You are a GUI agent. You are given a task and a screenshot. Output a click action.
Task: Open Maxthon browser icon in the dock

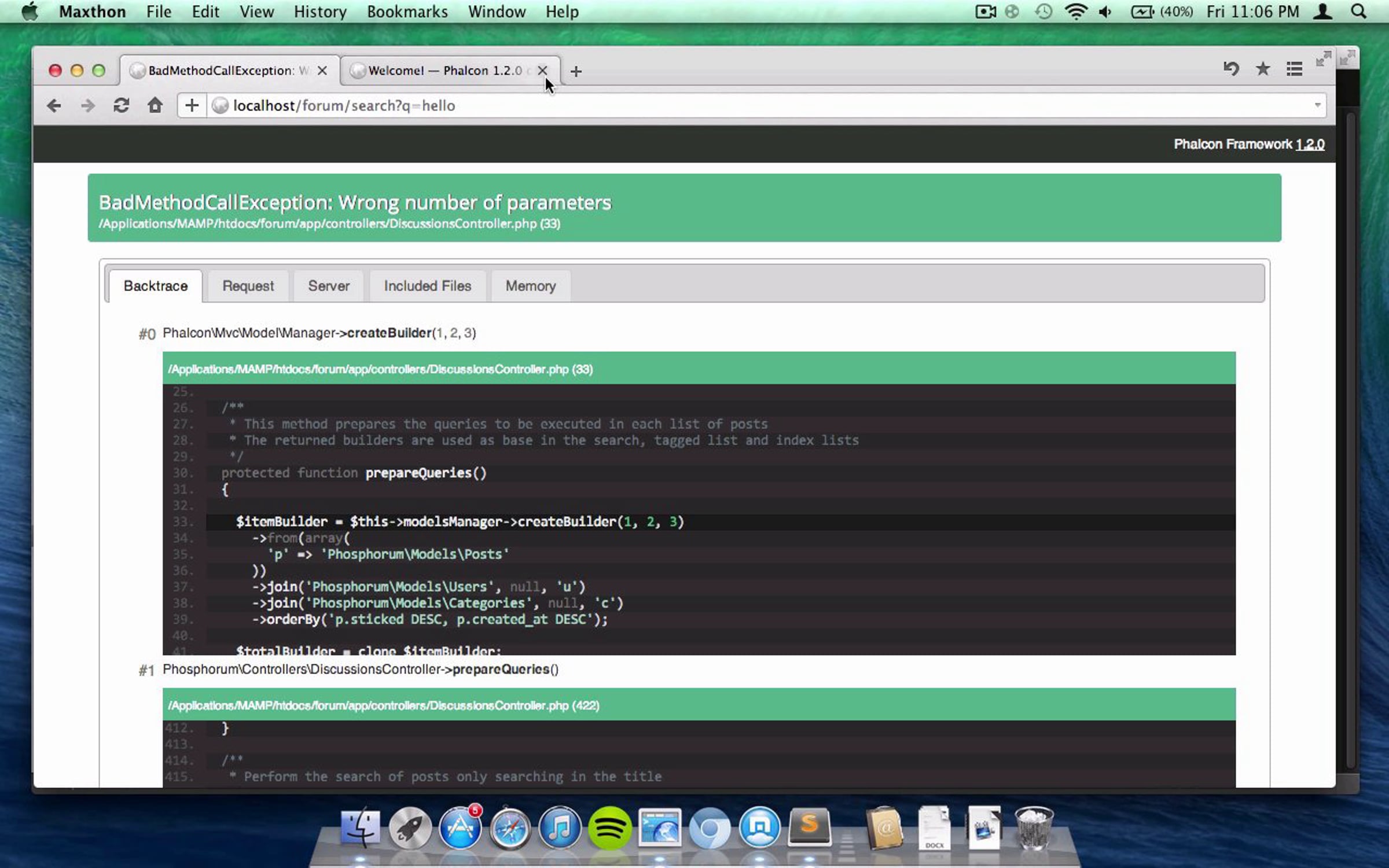click(x=759, y=827)
